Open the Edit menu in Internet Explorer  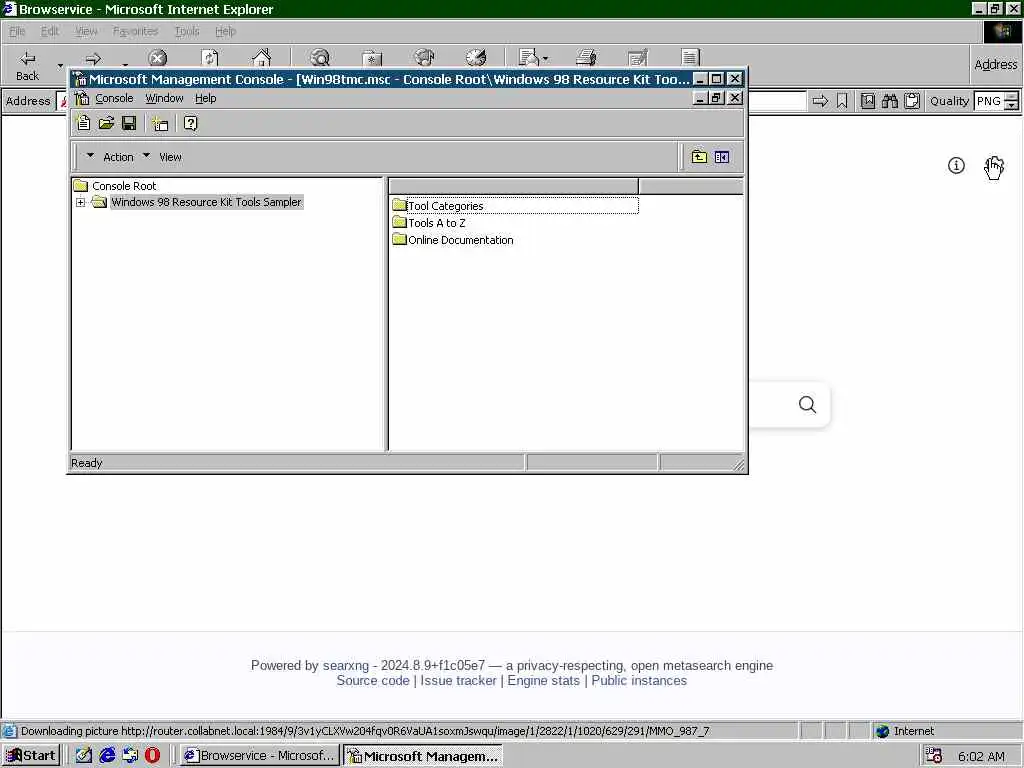pyautogui.click(x=50, y=31)
